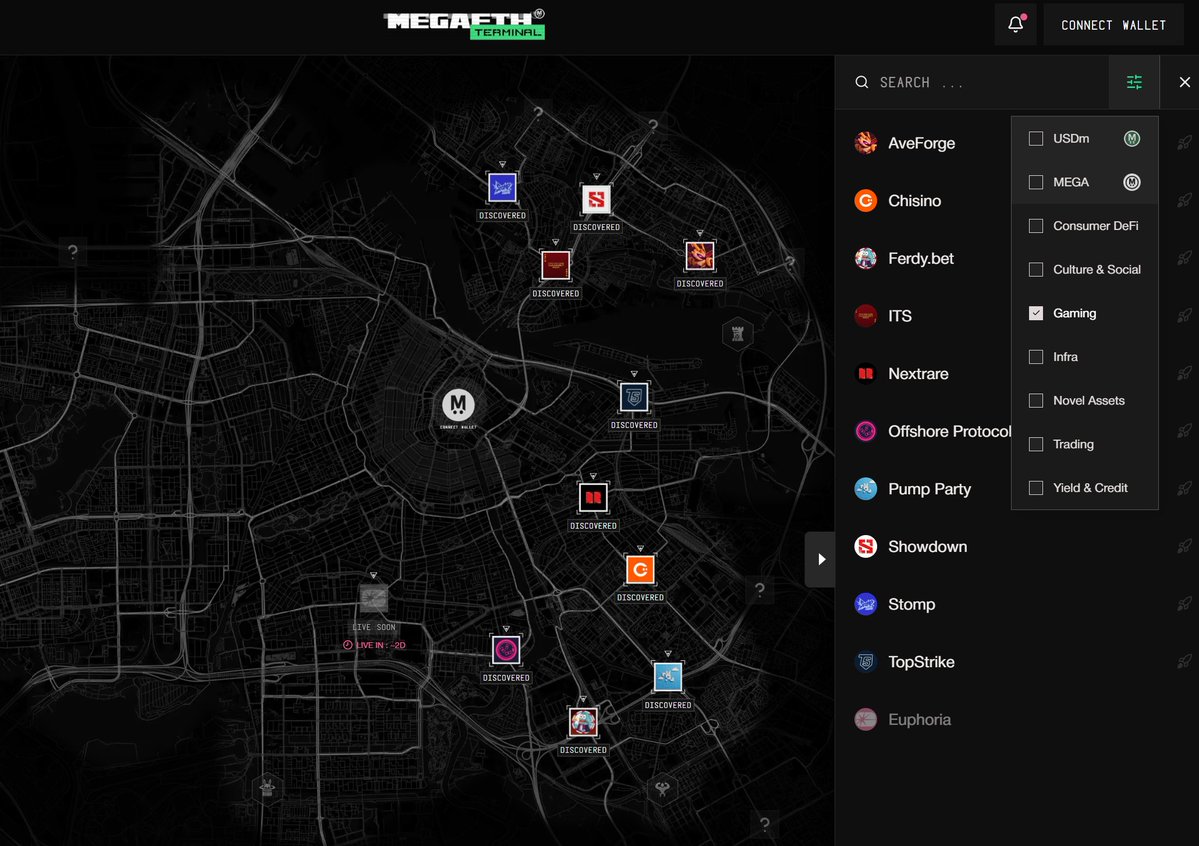Uncheck the Gaming filter checkbox
The width and height of the screenshot is (1199, 846).
click(1036, 313)
